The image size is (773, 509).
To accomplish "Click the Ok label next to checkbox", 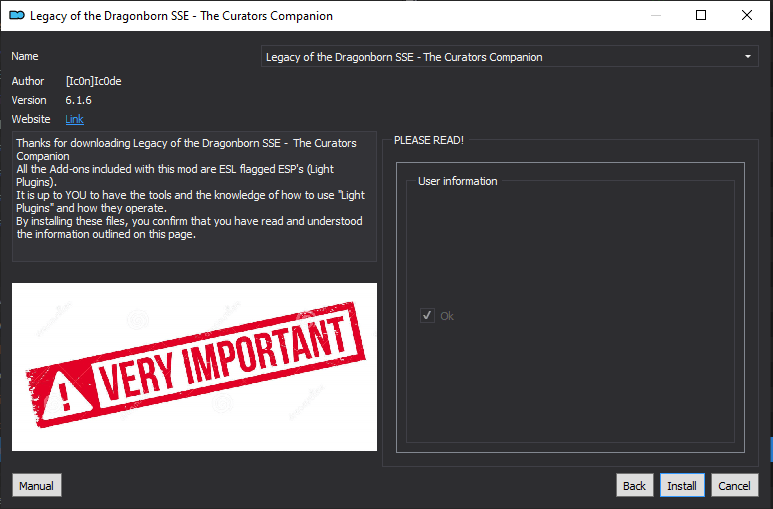I will (x=447, y=316).
